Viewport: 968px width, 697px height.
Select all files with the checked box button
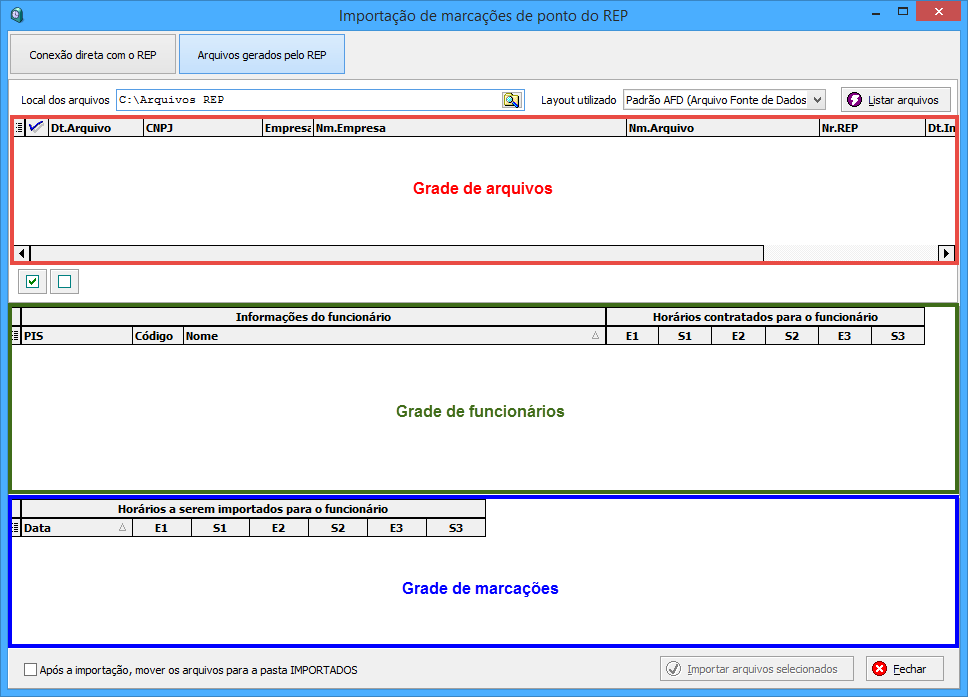[x=32, y=282]
